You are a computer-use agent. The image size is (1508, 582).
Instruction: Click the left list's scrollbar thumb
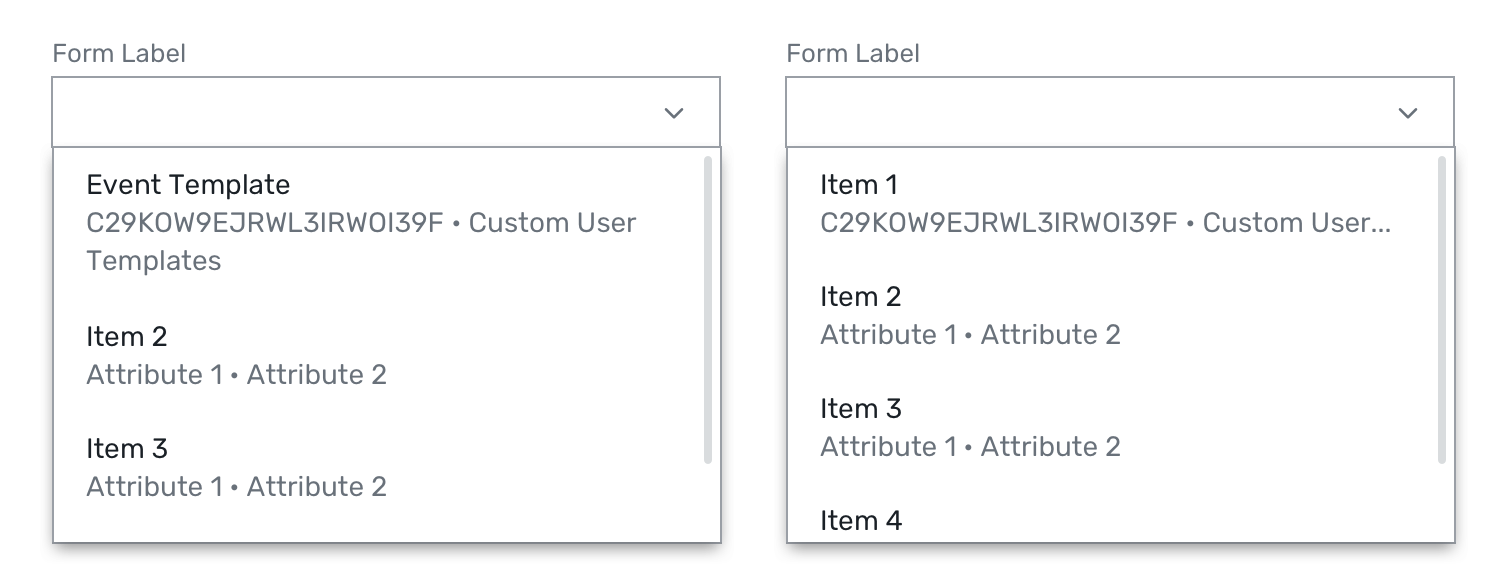[x=708, y=309]
